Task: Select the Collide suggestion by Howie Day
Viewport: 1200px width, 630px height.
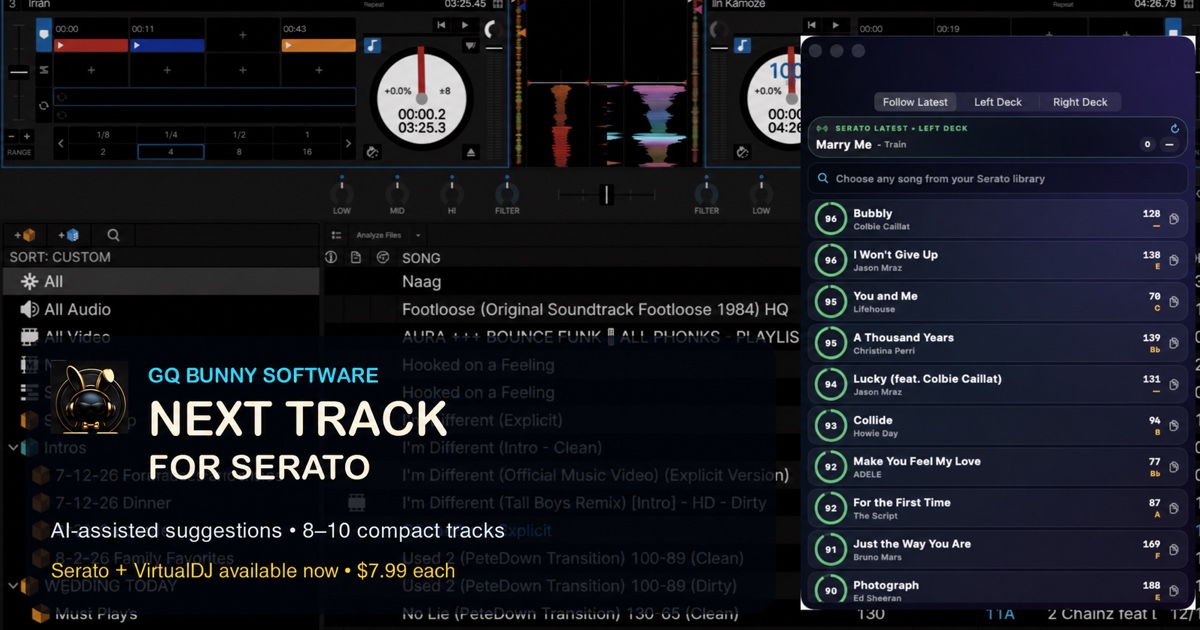Action: point(998,426)
